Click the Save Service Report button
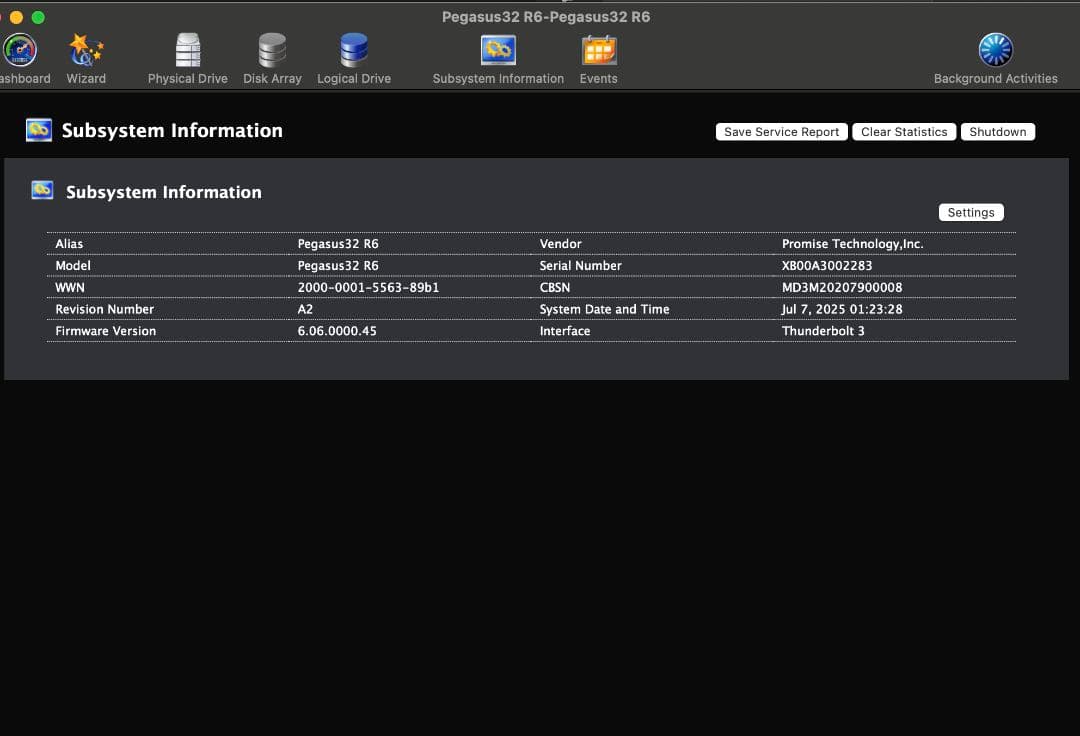 [781, 132]
